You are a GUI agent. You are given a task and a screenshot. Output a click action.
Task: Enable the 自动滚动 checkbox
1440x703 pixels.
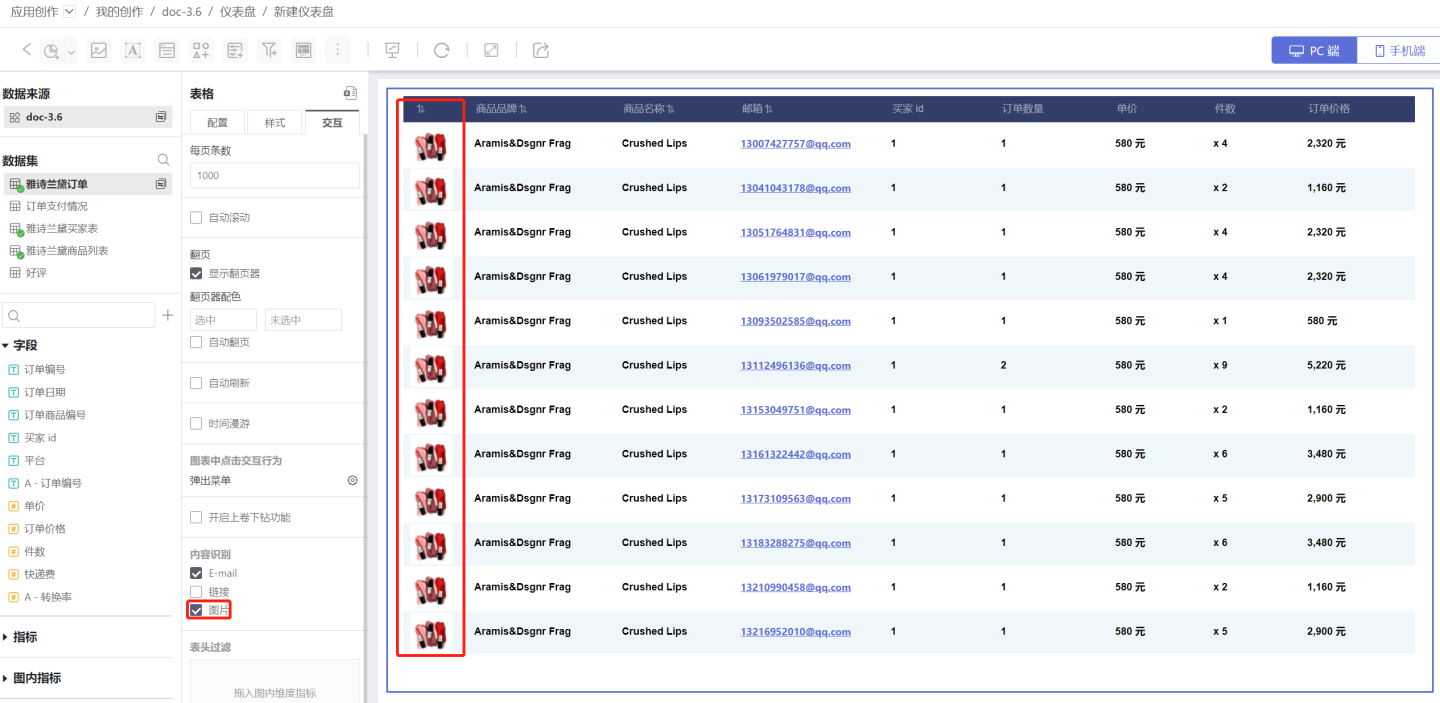point(196,218)
